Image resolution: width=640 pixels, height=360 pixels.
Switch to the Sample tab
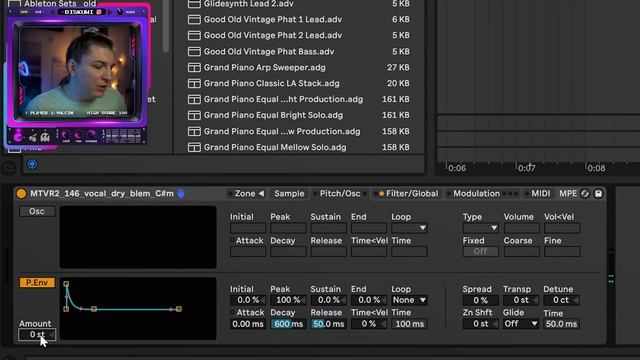point(289,193)
